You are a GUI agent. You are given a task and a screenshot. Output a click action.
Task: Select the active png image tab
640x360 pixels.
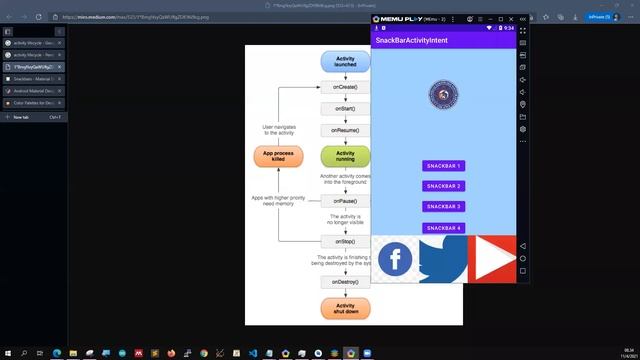pos(33,67)
